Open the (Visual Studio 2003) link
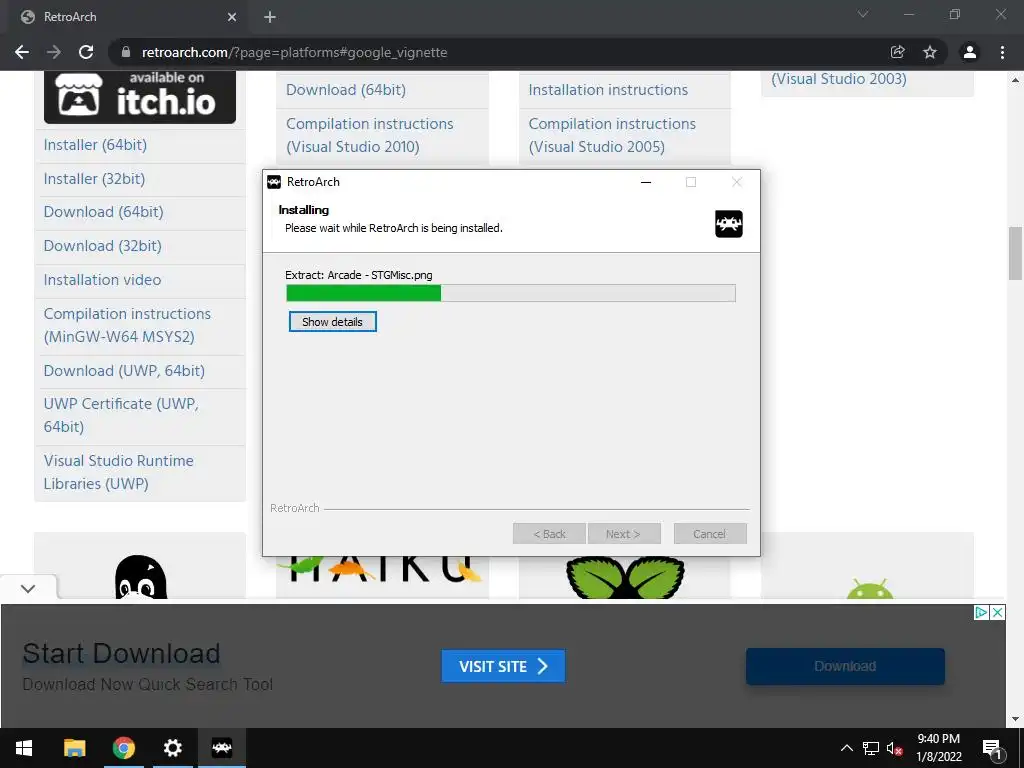Image resolution: width=1024 pixels, height=768 pixels. click(839, 79)
